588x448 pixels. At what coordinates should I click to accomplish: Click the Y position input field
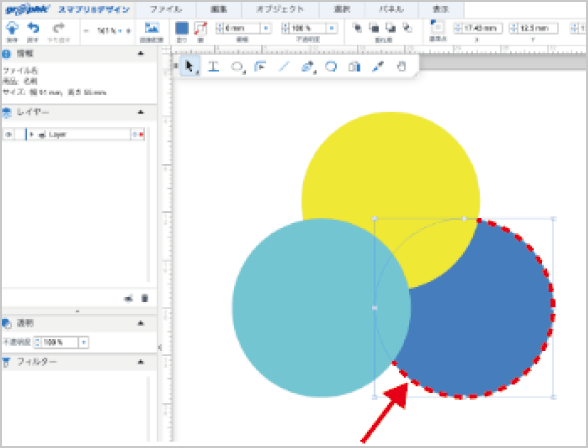point(538,28)
